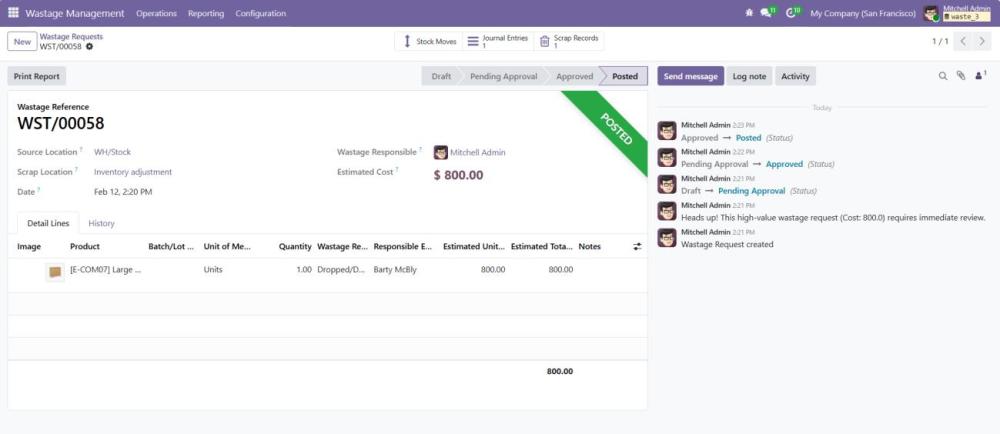
Task: Click the paperclip attachments icon
Action: click(x=960, y=76)
